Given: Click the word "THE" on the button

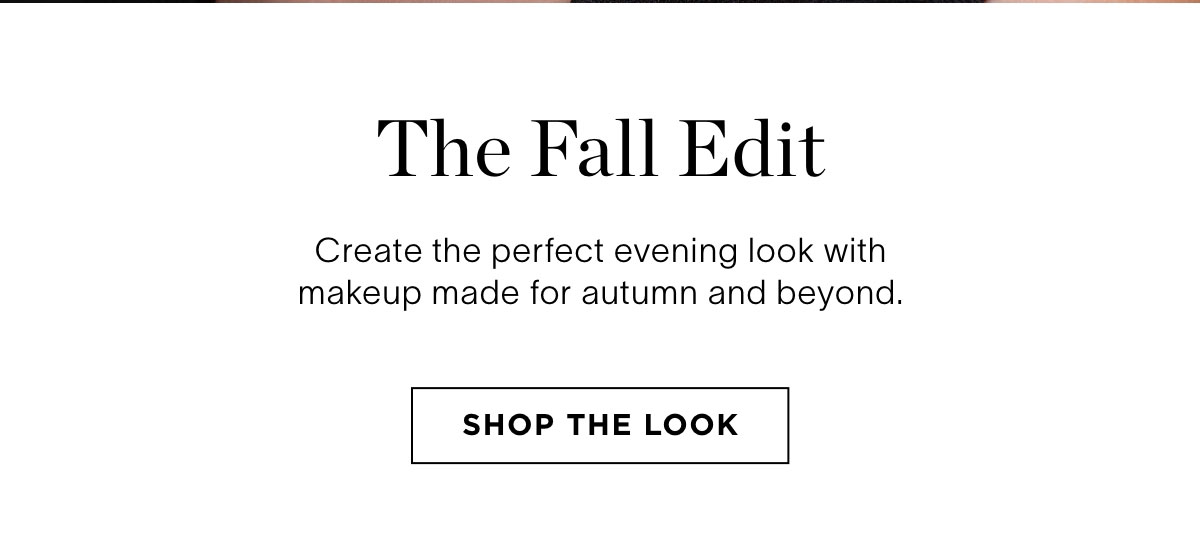Looking at the screenshot, I should coord(600,425).
